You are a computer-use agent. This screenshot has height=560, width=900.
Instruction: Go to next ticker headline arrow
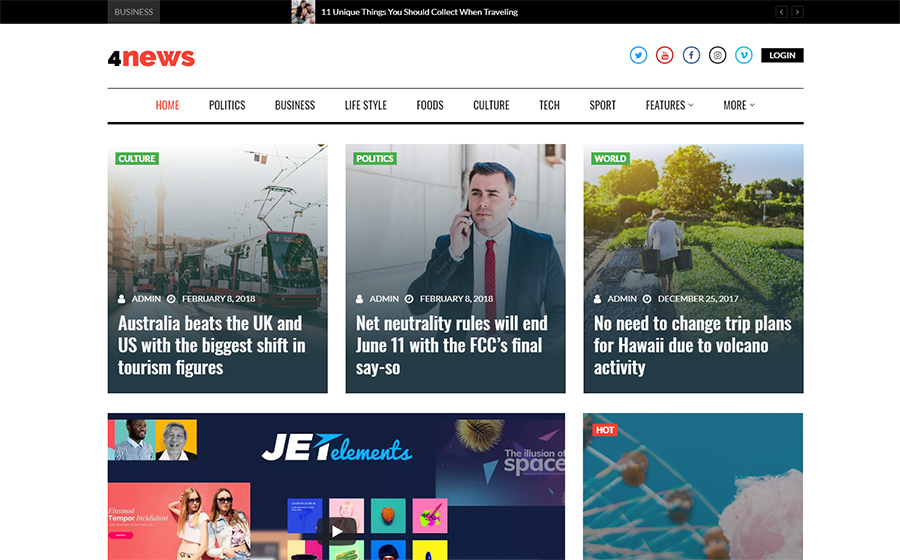pos(797,11)
